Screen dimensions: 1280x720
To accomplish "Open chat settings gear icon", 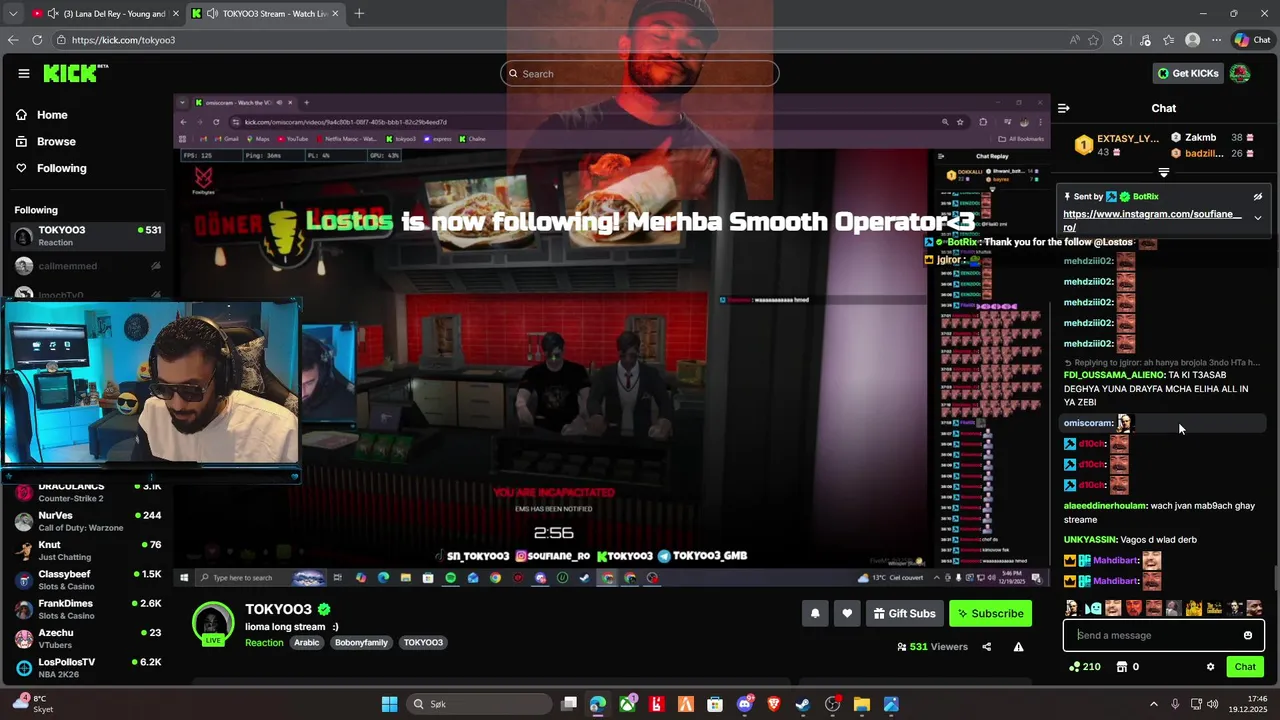I will [x=1210, y=667].
